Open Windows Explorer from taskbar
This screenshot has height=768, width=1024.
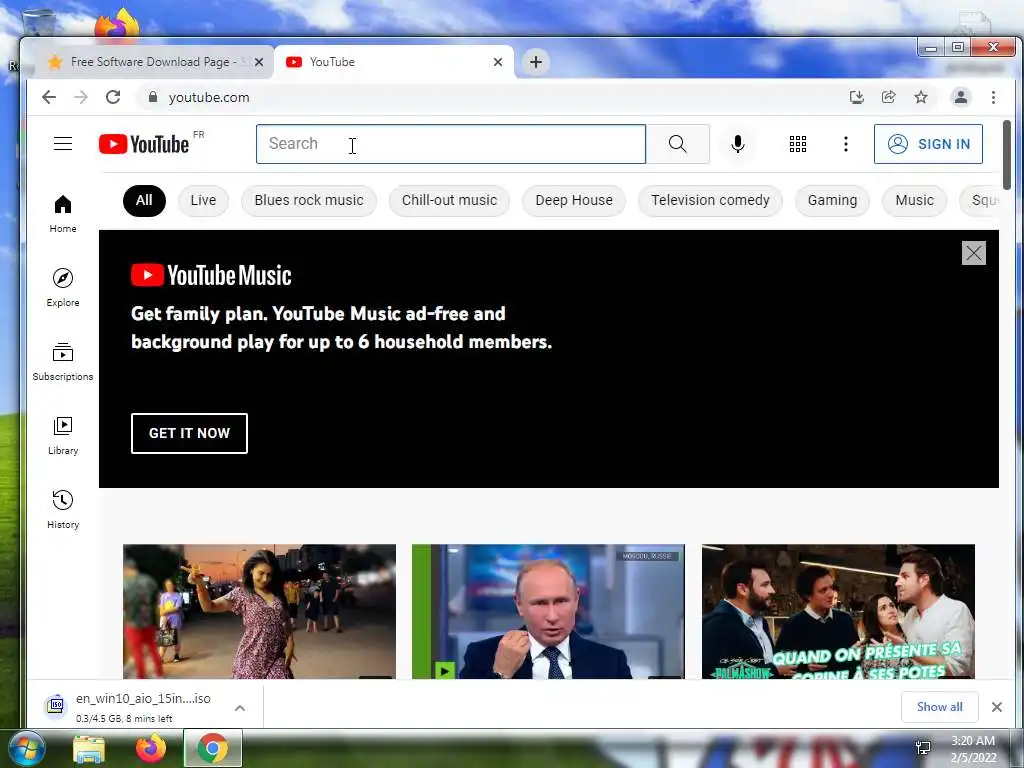[x=89, y=749]
